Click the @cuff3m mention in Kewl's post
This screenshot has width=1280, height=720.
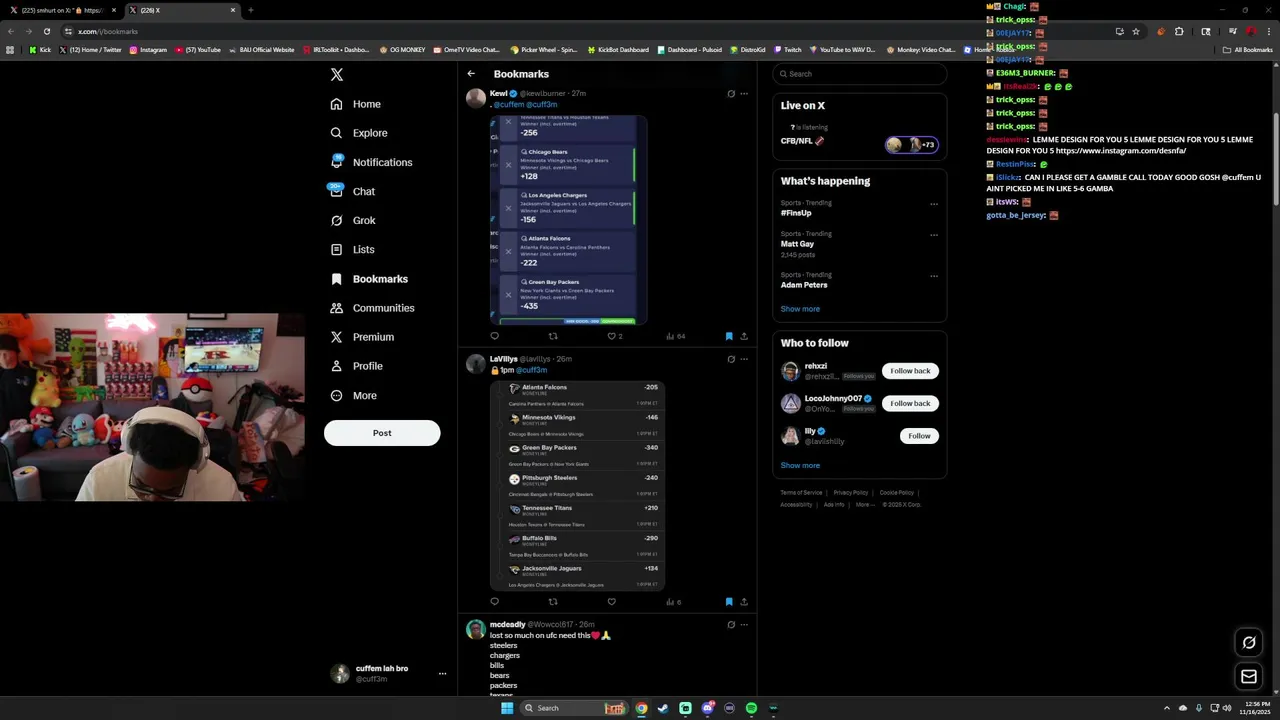[542, 105]
